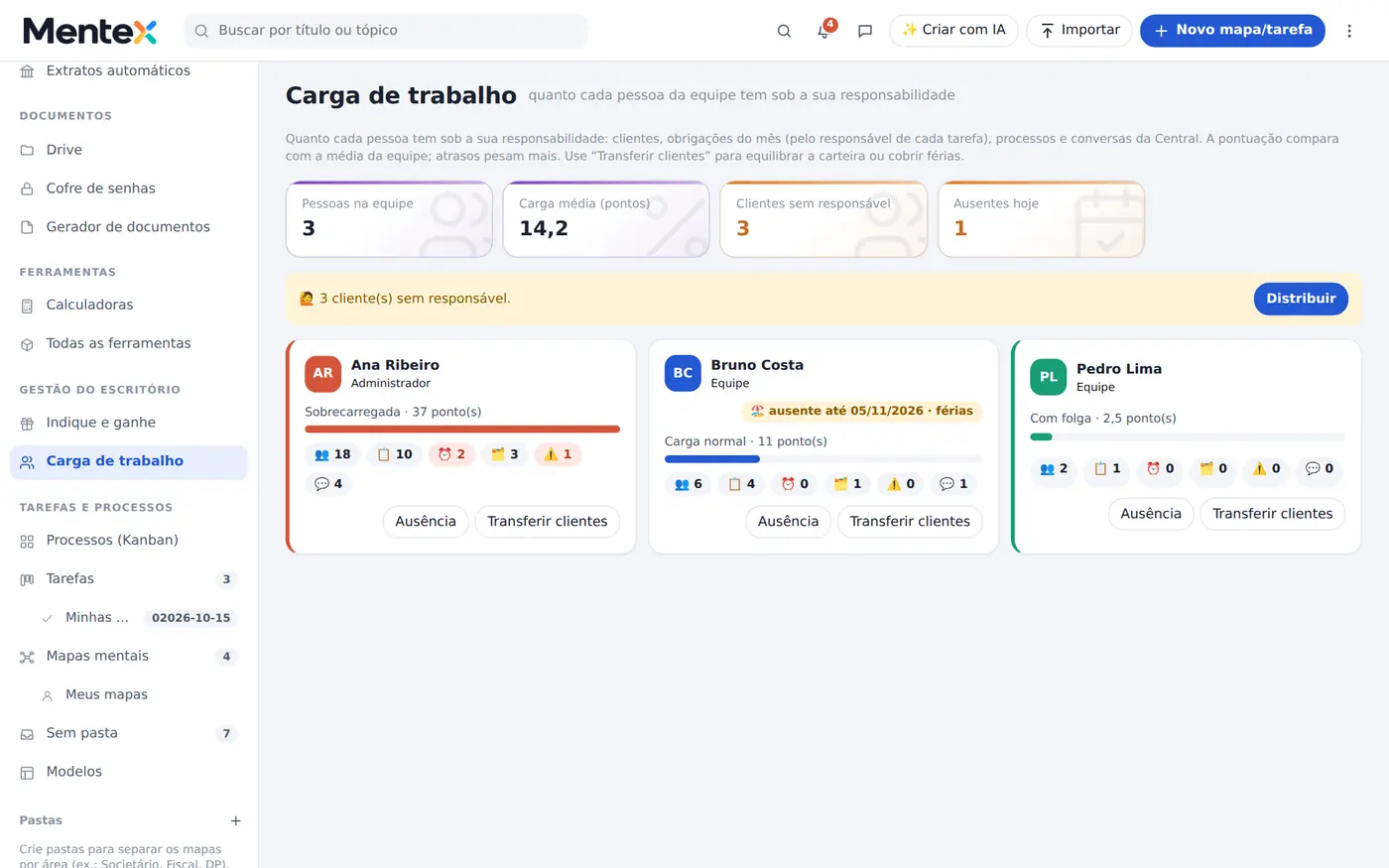This screenshot has height=868, width=1389.
Task: Click the Indique e ganhe gift icon
Action: pyautogui.click(x=27, y=424)
